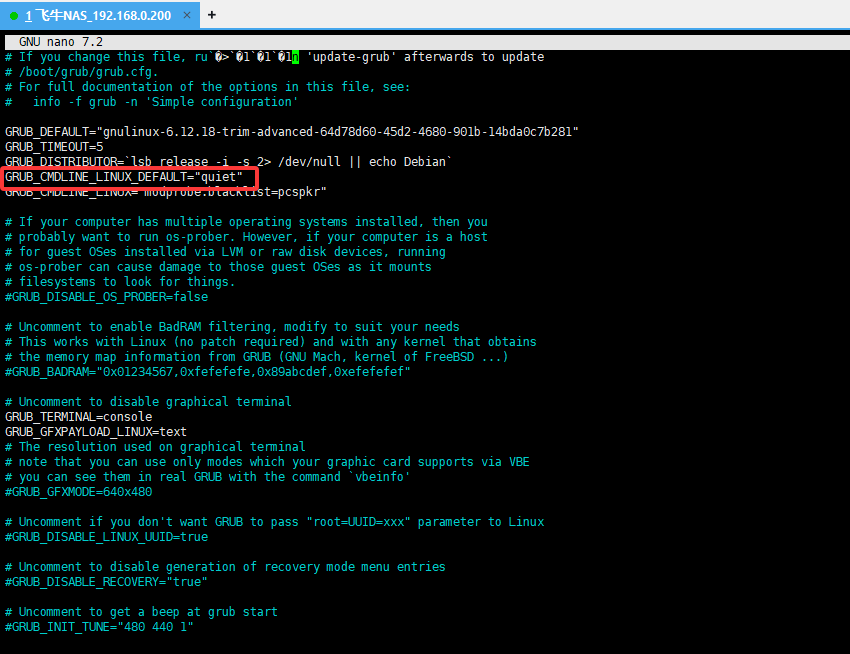Place cursor on GRUB_TIMEOUT=5 line
The height and width of the screenshot is (654, 850).
click(x=54, y=147)
